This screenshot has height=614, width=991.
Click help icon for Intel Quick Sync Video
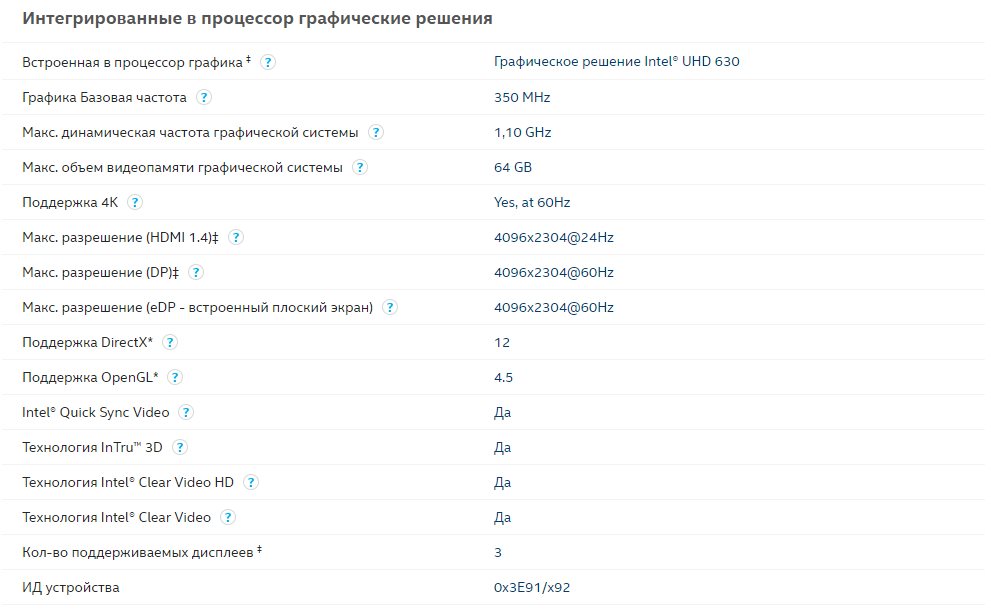pyautogui.click(x=186, y=412)
